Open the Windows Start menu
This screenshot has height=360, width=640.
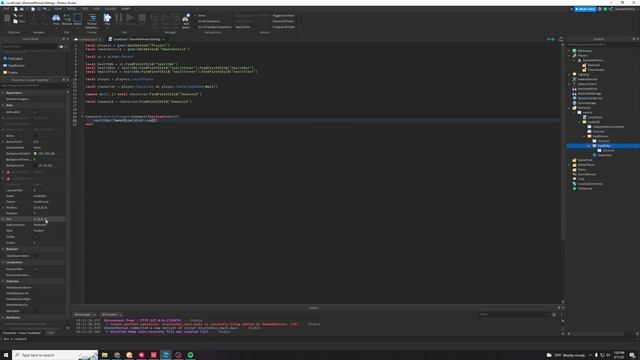[x=6, y=355]
